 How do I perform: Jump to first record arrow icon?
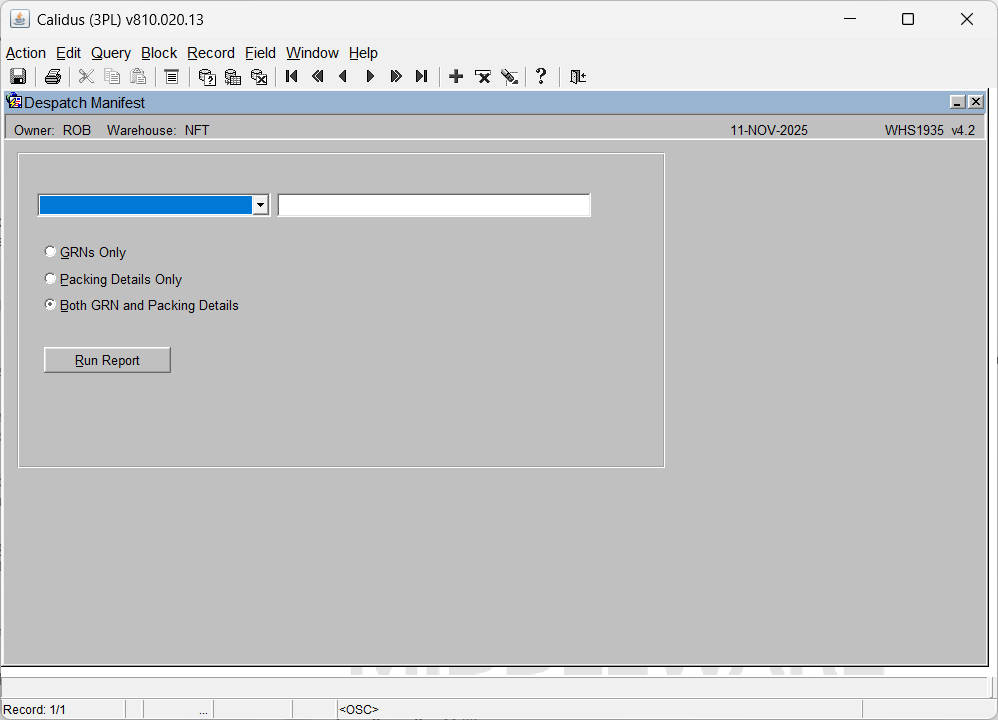click(292, 77)
